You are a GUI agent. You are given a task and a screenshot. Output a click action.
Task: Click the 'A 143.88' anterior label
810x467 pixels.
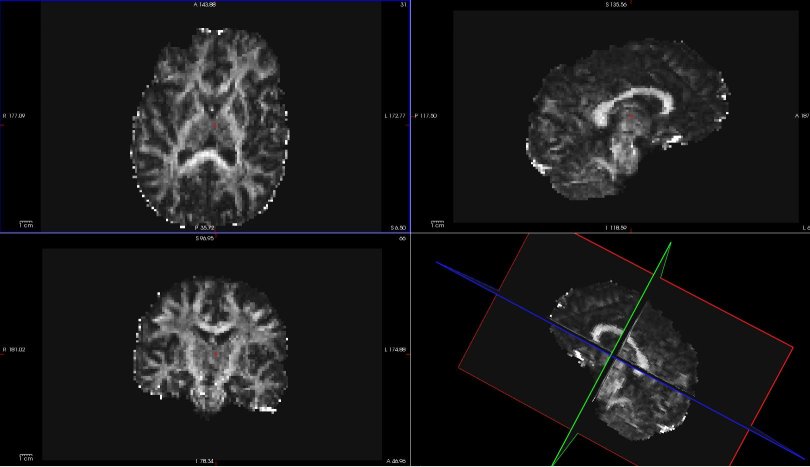click(205, 5)
